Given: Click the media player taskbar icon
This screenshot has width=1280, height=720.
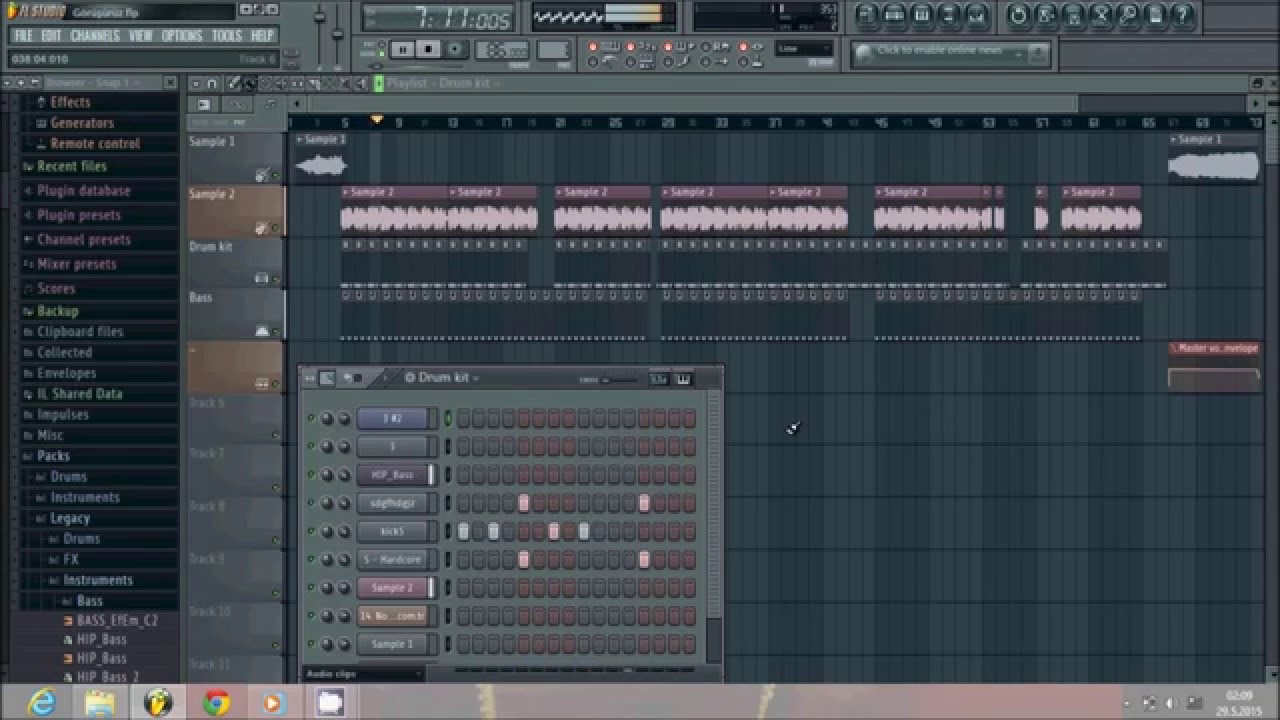Looking at the screenshot, I should (x=273, y=703).
